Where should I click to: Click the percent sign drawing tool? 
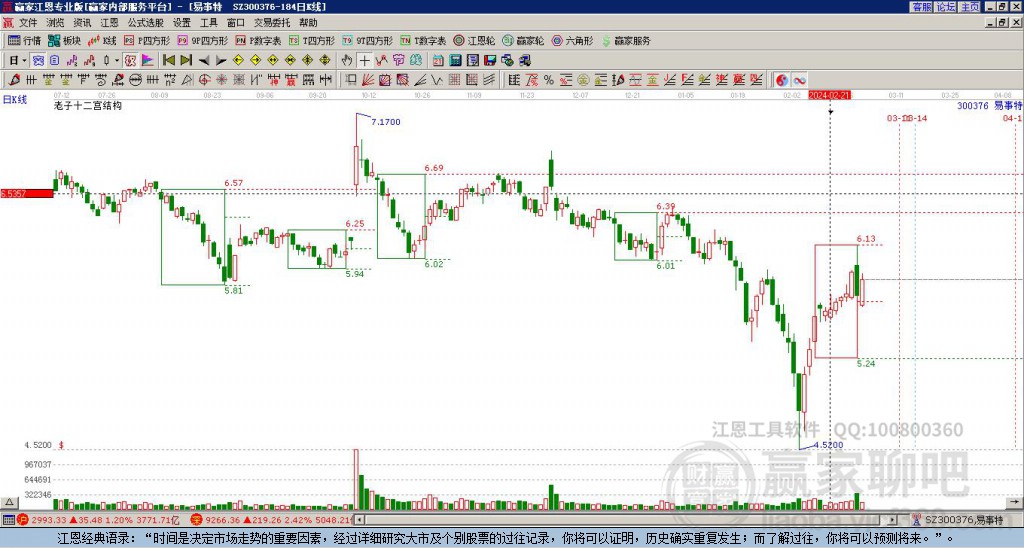pos(549,80)
